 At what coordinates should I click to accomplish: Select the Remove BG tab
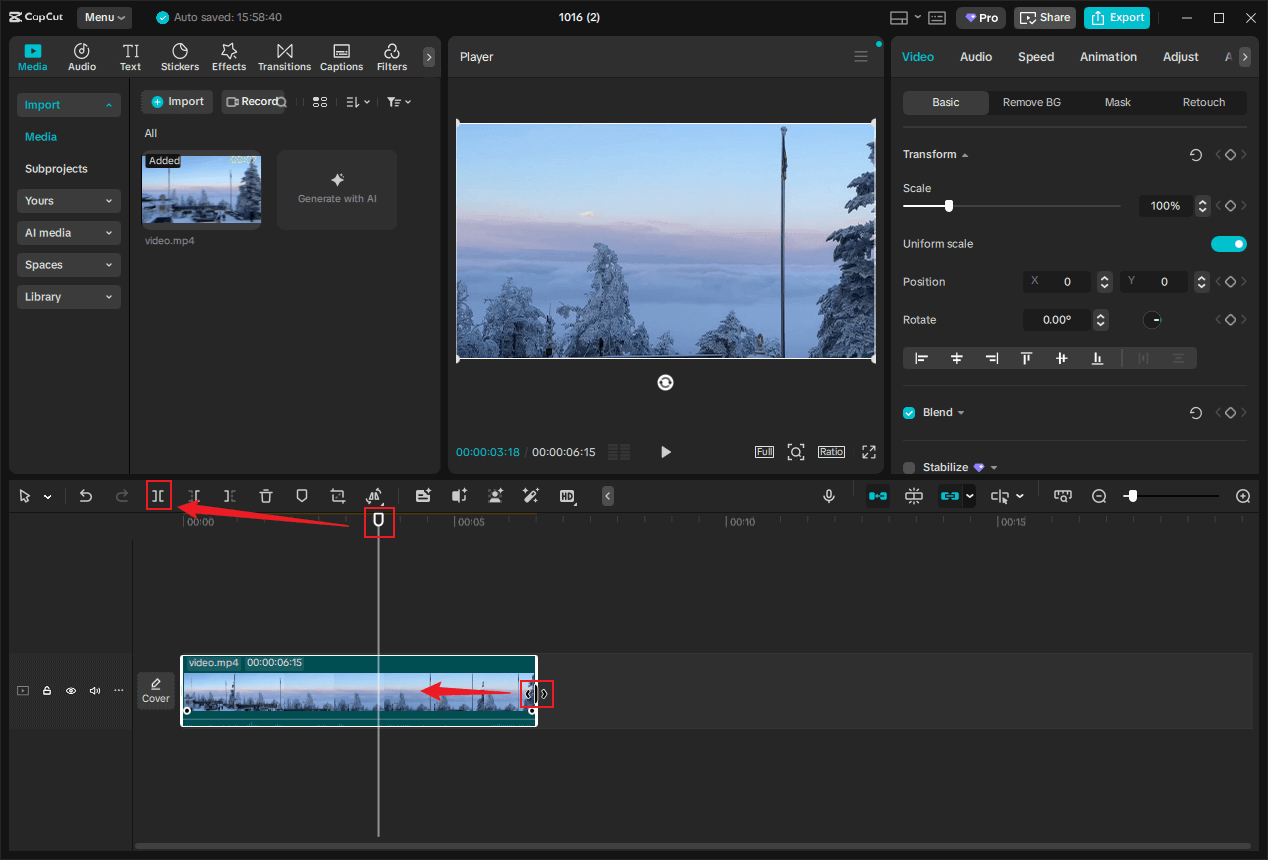pos(1031,102)
